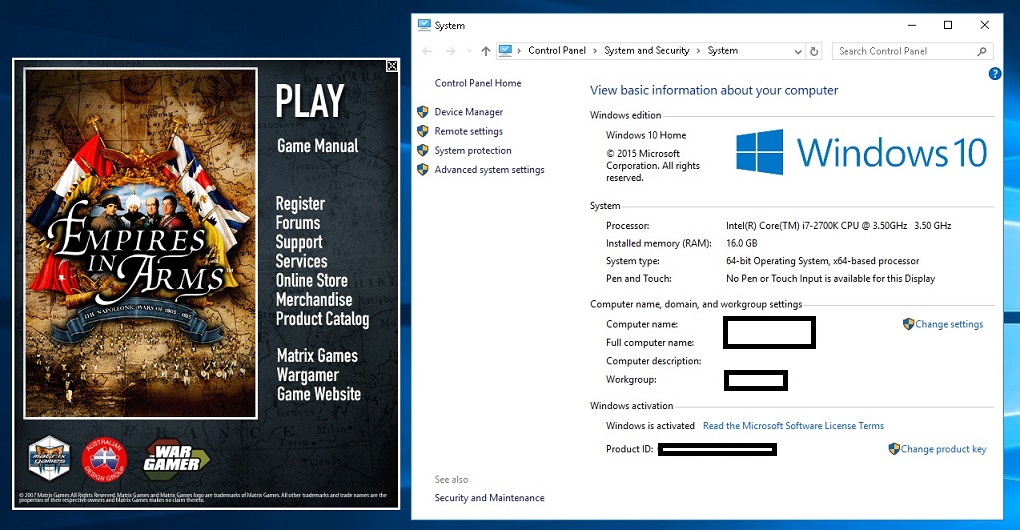Open Product Catalog in launcher

(322, 319)
